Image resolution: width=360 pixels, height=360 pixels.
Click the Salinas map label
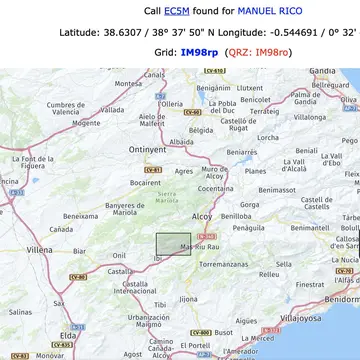point(20,312)
